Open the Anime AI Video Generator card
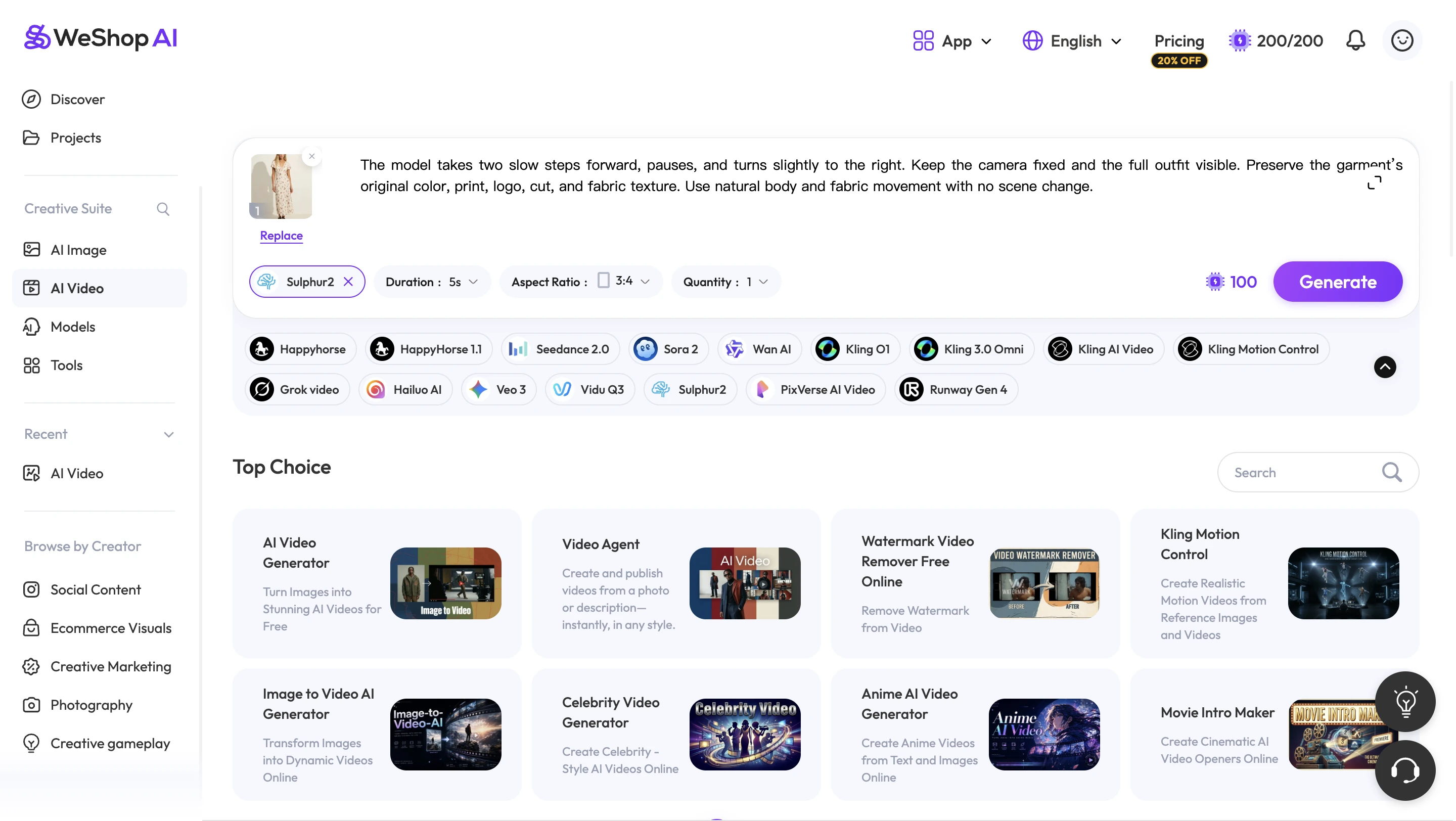The width and height of the screenshot is (1456, 821). [x=975, y=734]
